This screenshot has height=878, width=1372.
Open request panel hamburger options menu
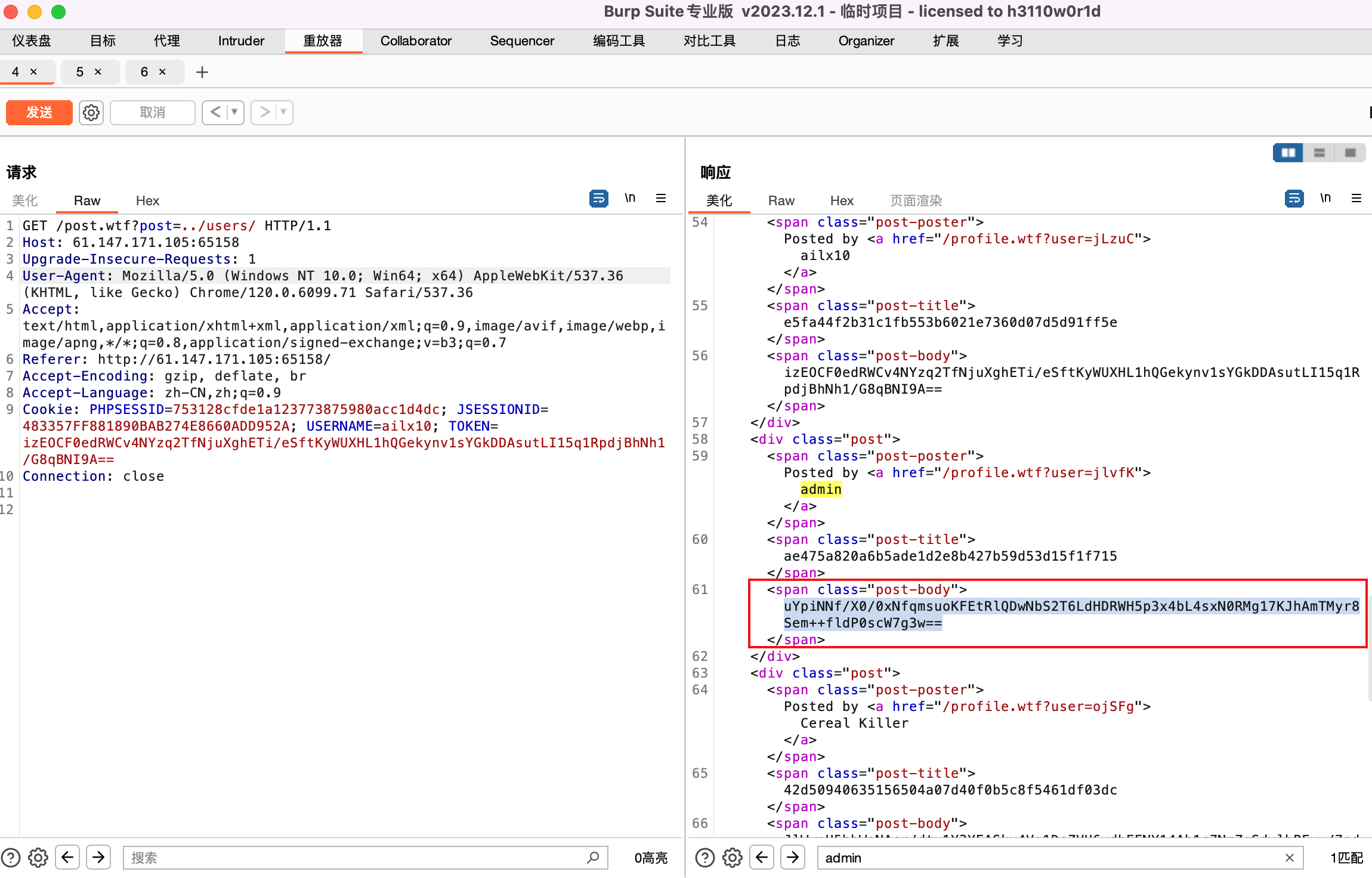coord(661,198)
